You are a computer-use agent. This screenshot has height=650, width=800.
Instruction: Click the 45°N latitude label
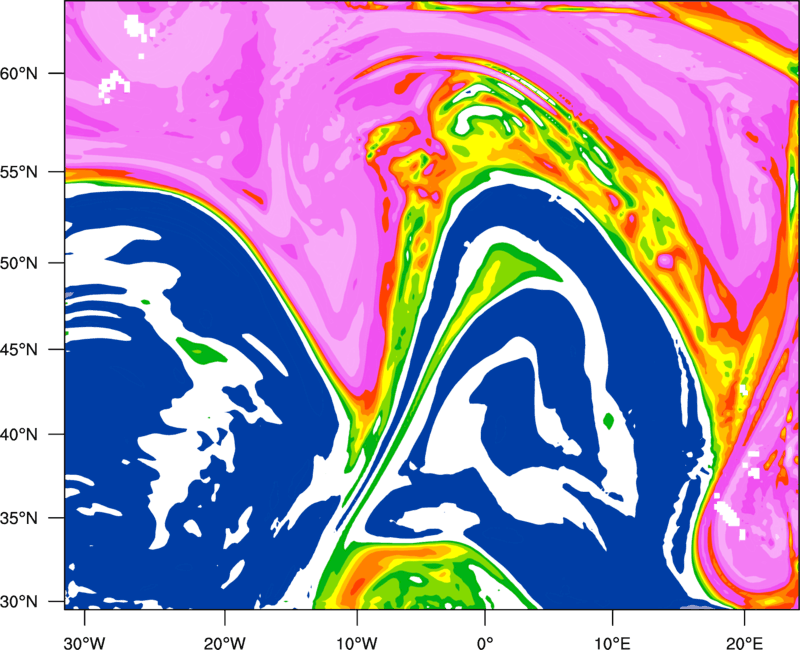pyautogui.click(x=19, y=349)
